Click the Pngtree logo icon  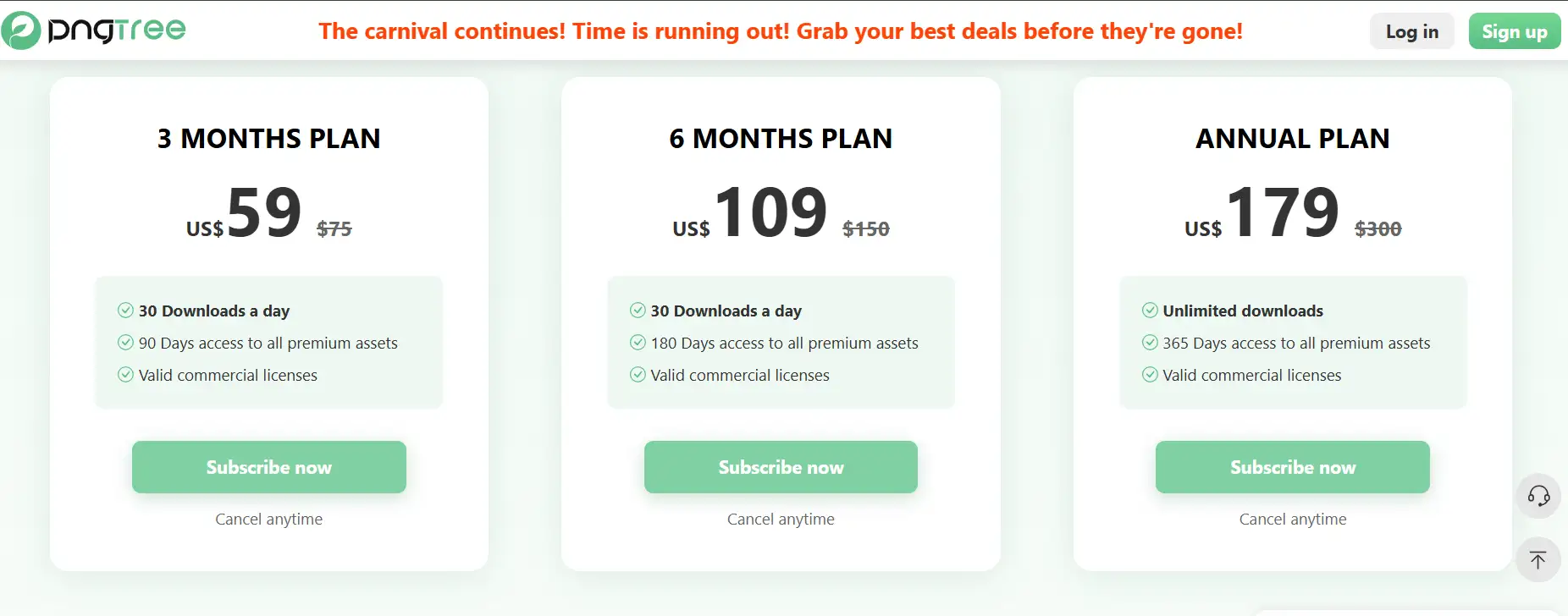pos(21,30)
